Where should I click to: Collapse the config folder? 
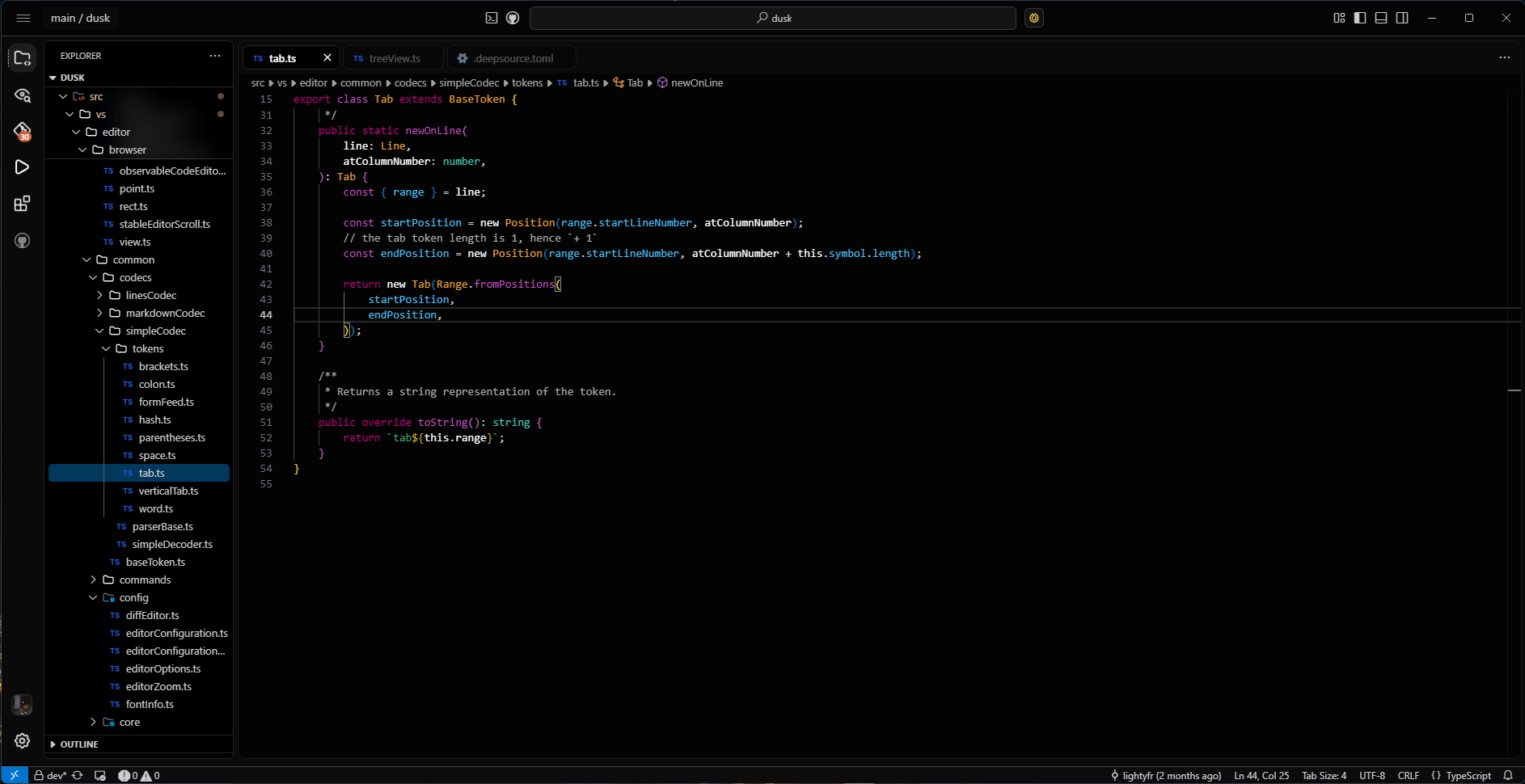(138, 597)
